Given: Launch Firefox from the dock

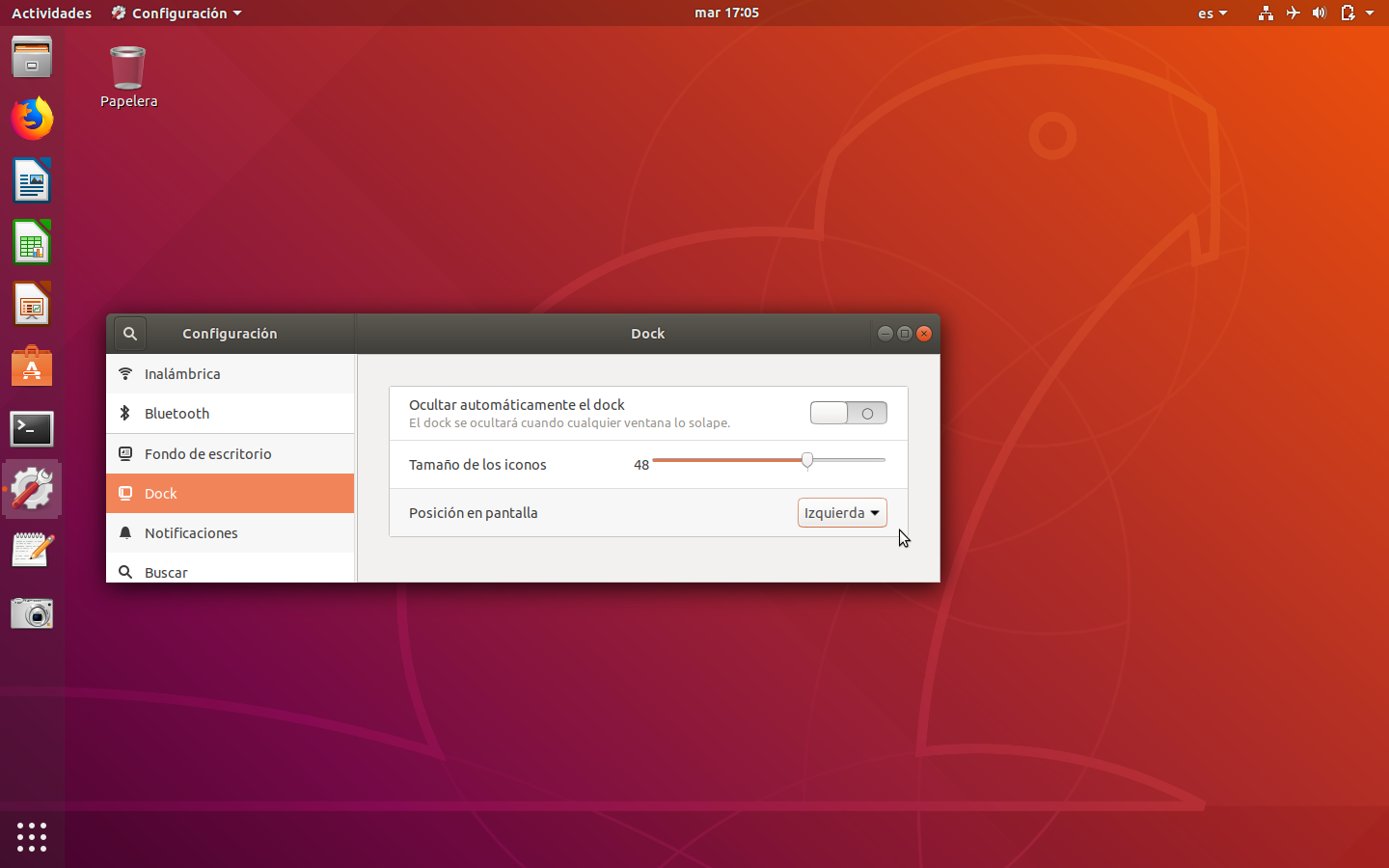Looking at the screenshot, I should (32, 119).
